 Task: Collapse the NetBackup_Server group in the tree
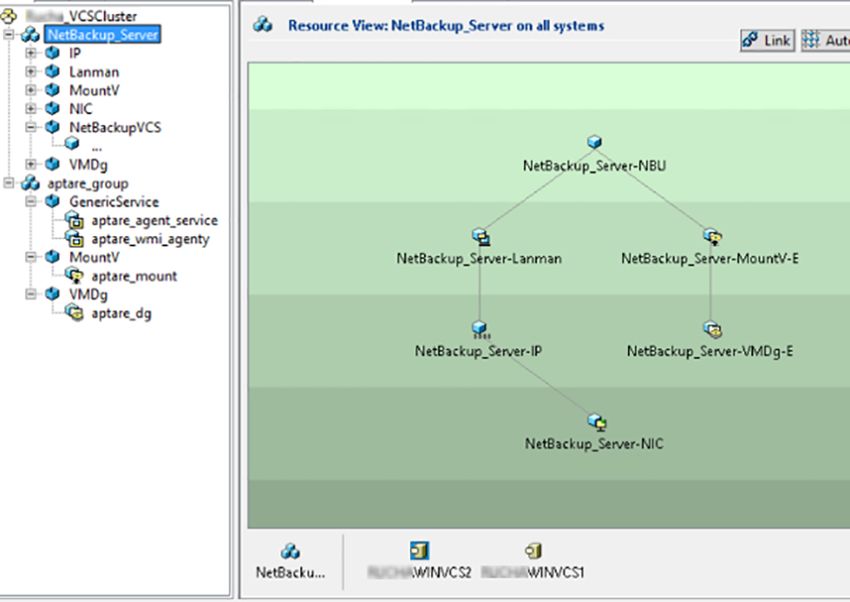coord(9,35)
